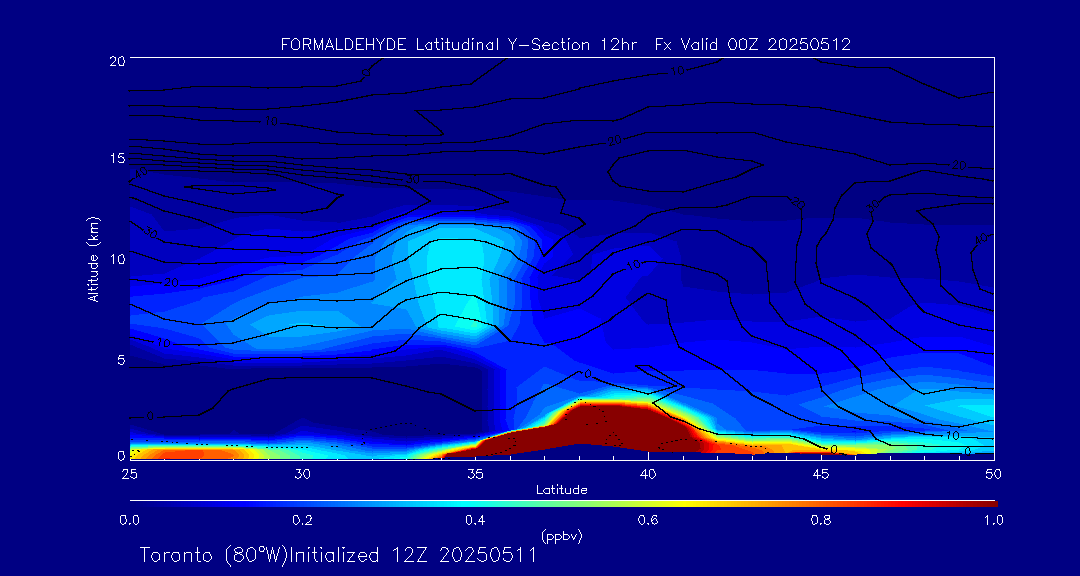Click the latitude axis tick label 35
Screen dimensions: 1080x576
pyautogui.click(x=475, y=474)
